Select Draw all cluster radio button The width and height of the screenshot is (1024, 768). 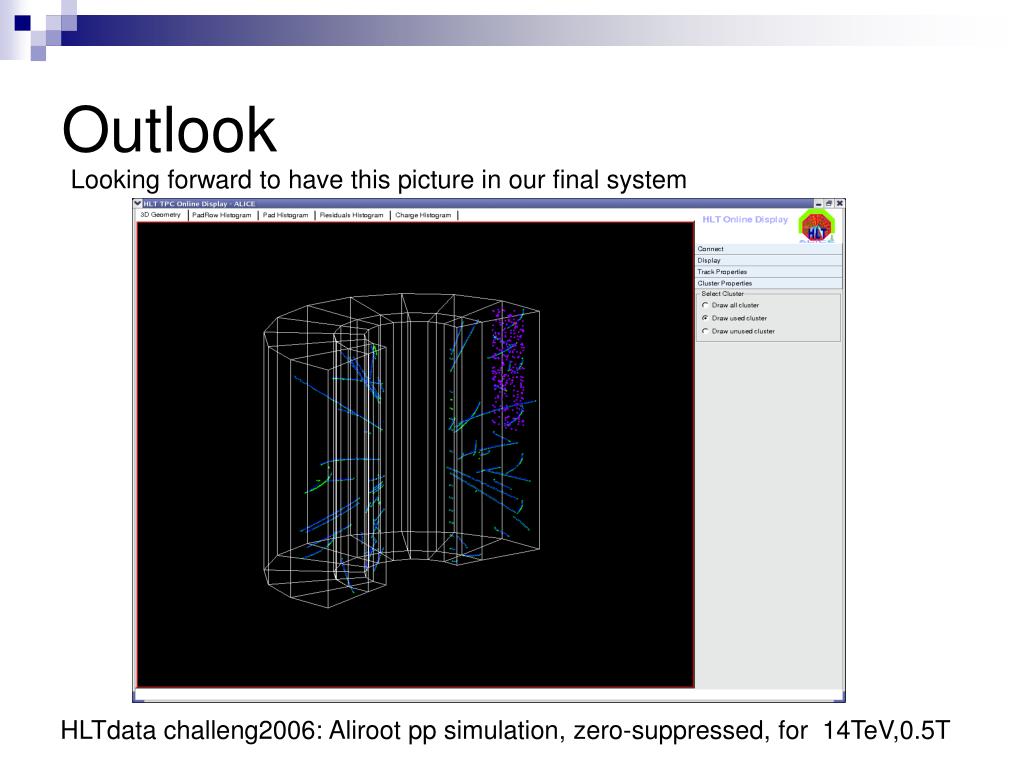[x=705, y=306]
